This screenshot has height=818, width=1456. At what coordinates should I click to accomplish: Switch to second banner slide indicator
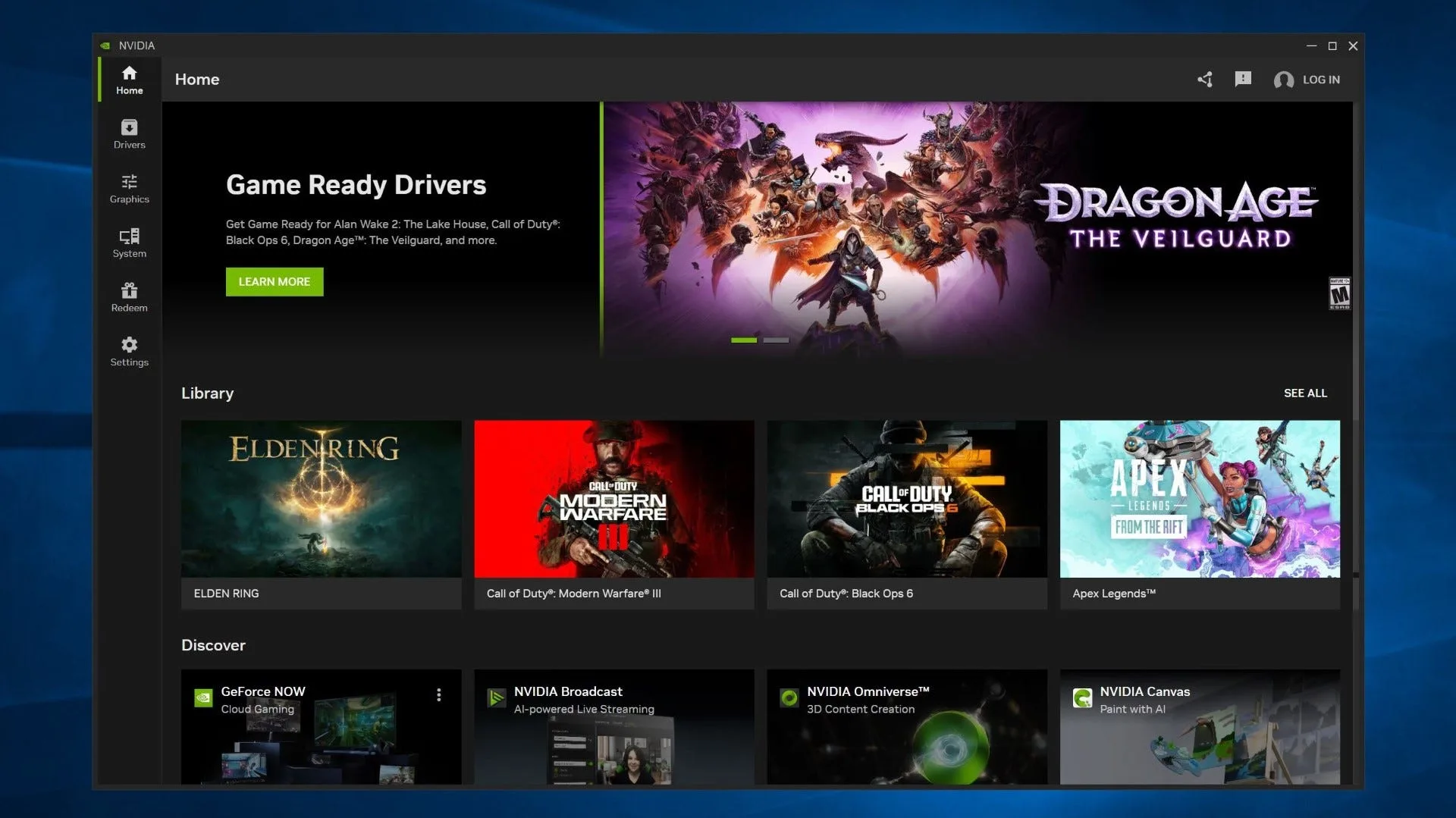pos(776,340)
